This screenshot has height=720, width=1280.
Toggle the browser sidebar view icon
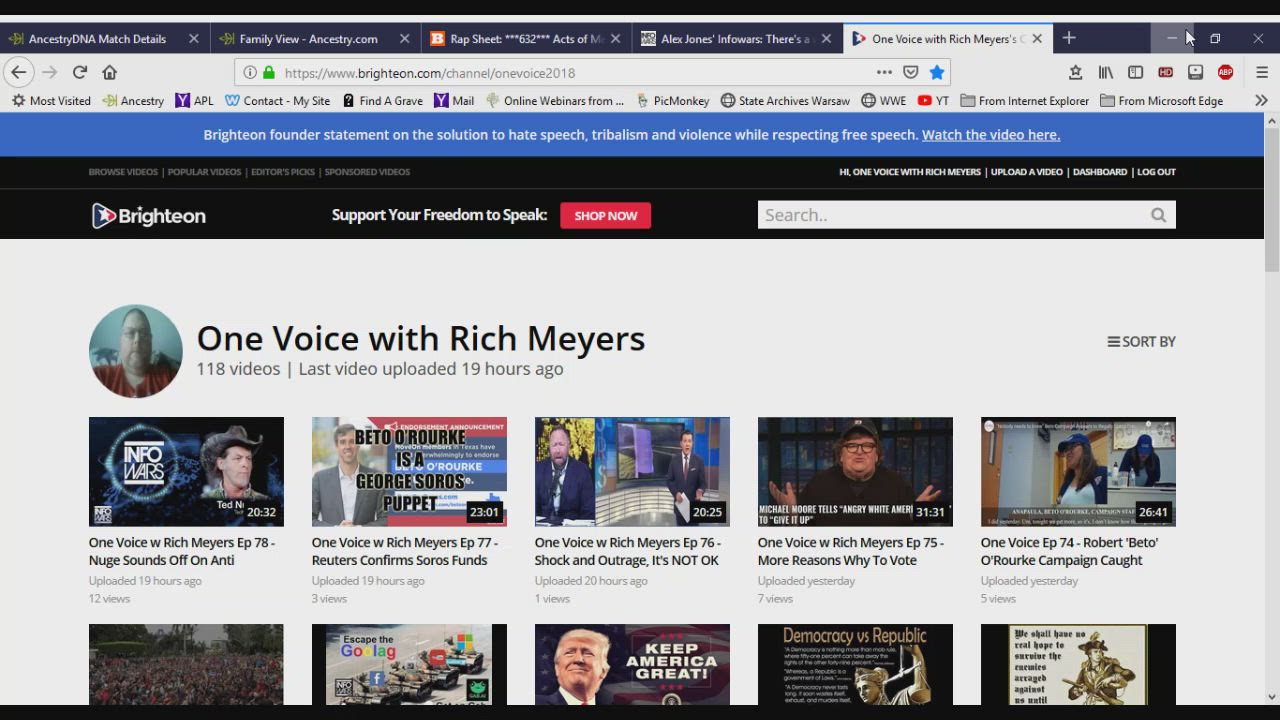(1135, 72)
